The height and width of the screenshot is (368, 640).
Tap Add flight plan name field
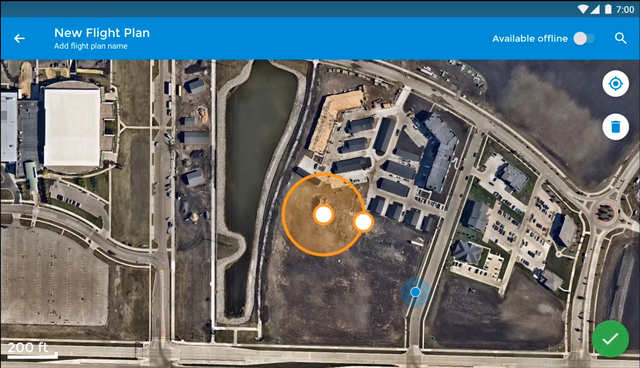[x=91, y=46]
